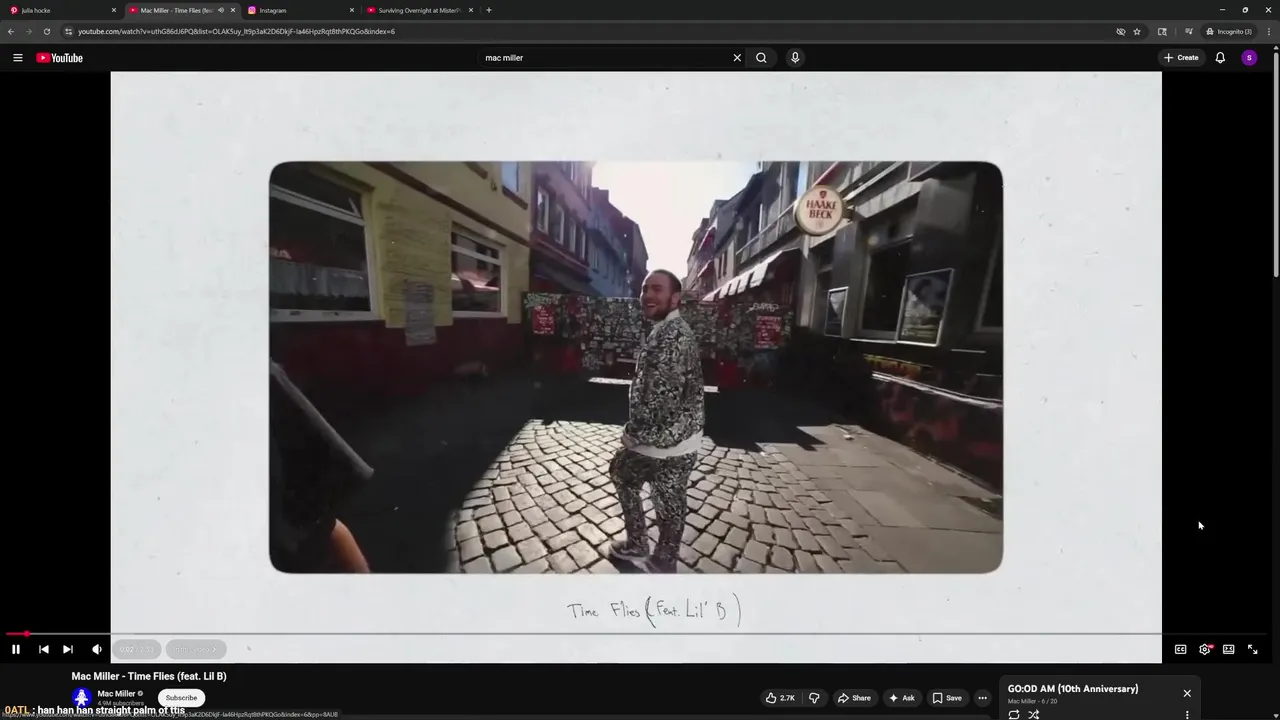
Task: Open the Mac Miller channel name link
Action: click(x=116, y=693)
